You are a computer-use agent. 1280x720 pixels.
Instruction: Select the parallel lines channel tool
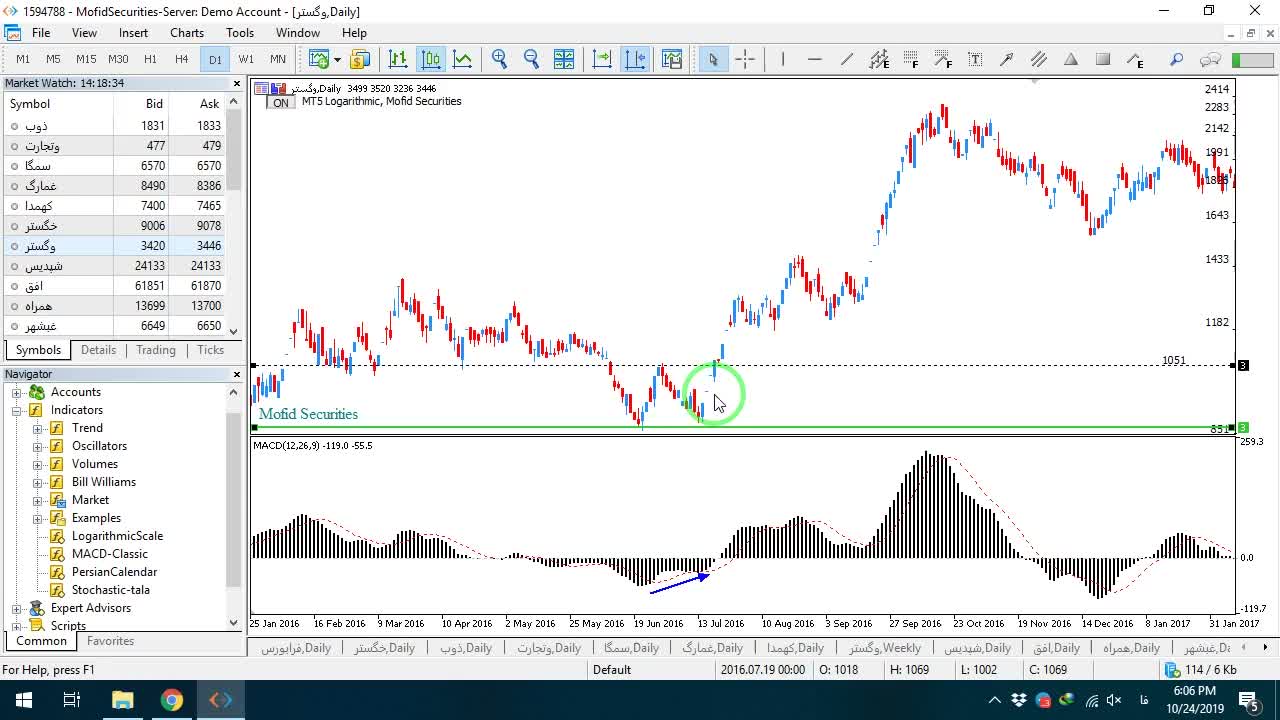click(x=1039, y=59)
